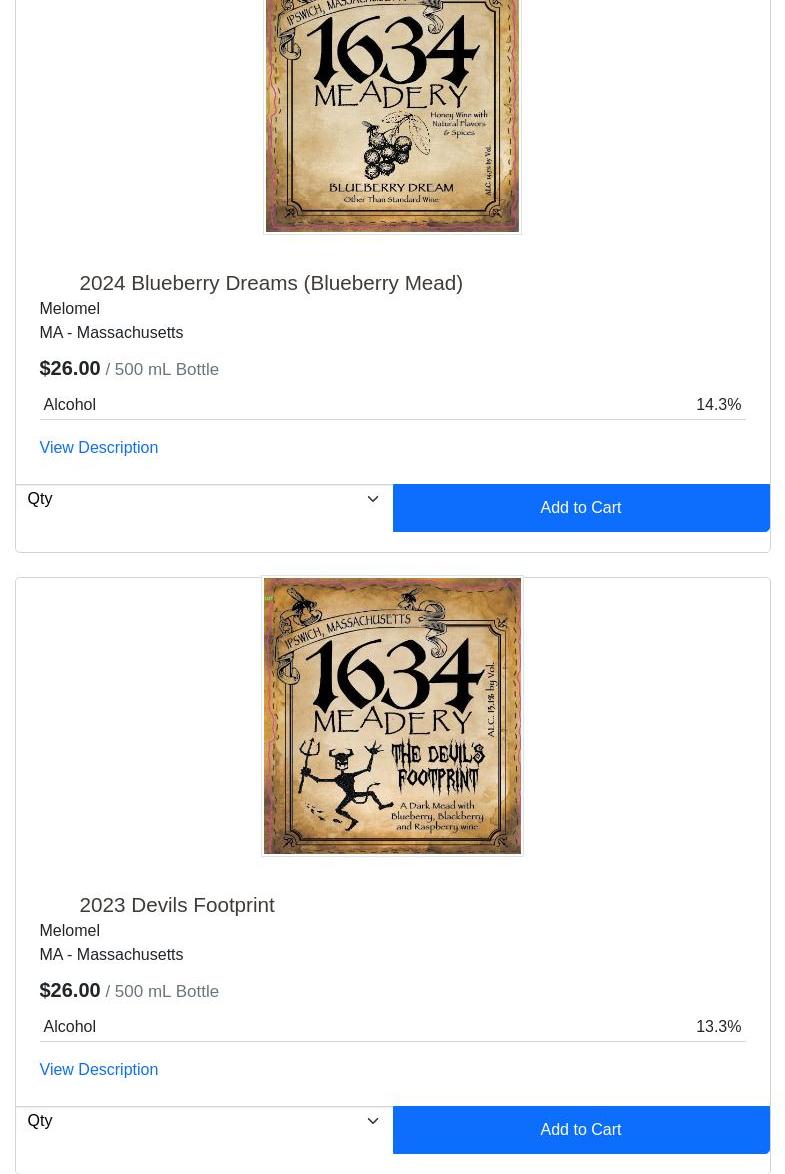View description of Blueberry Dreams mead

point(99,447)
